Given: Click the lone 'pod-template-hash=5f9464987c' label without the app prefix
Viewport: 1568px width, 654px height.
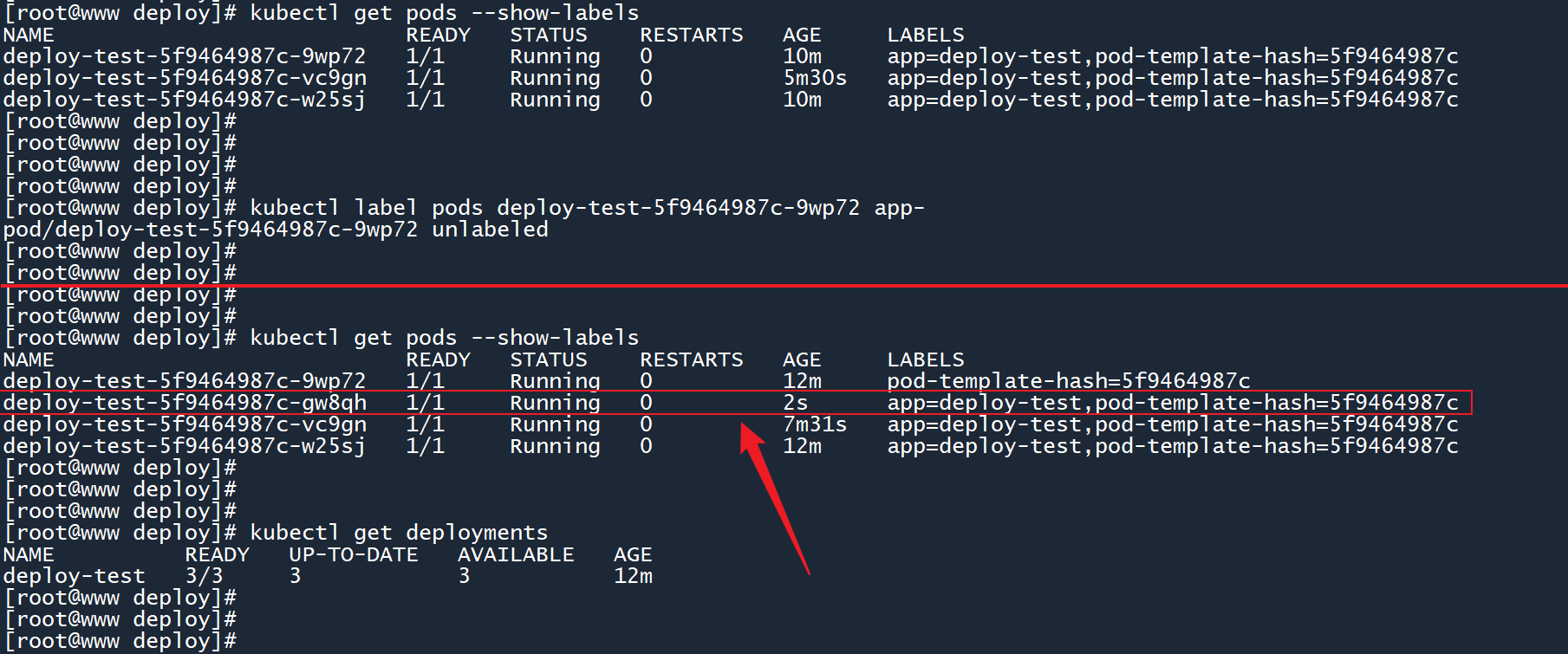Looking at the screenshot, I should pos(1069,381).
